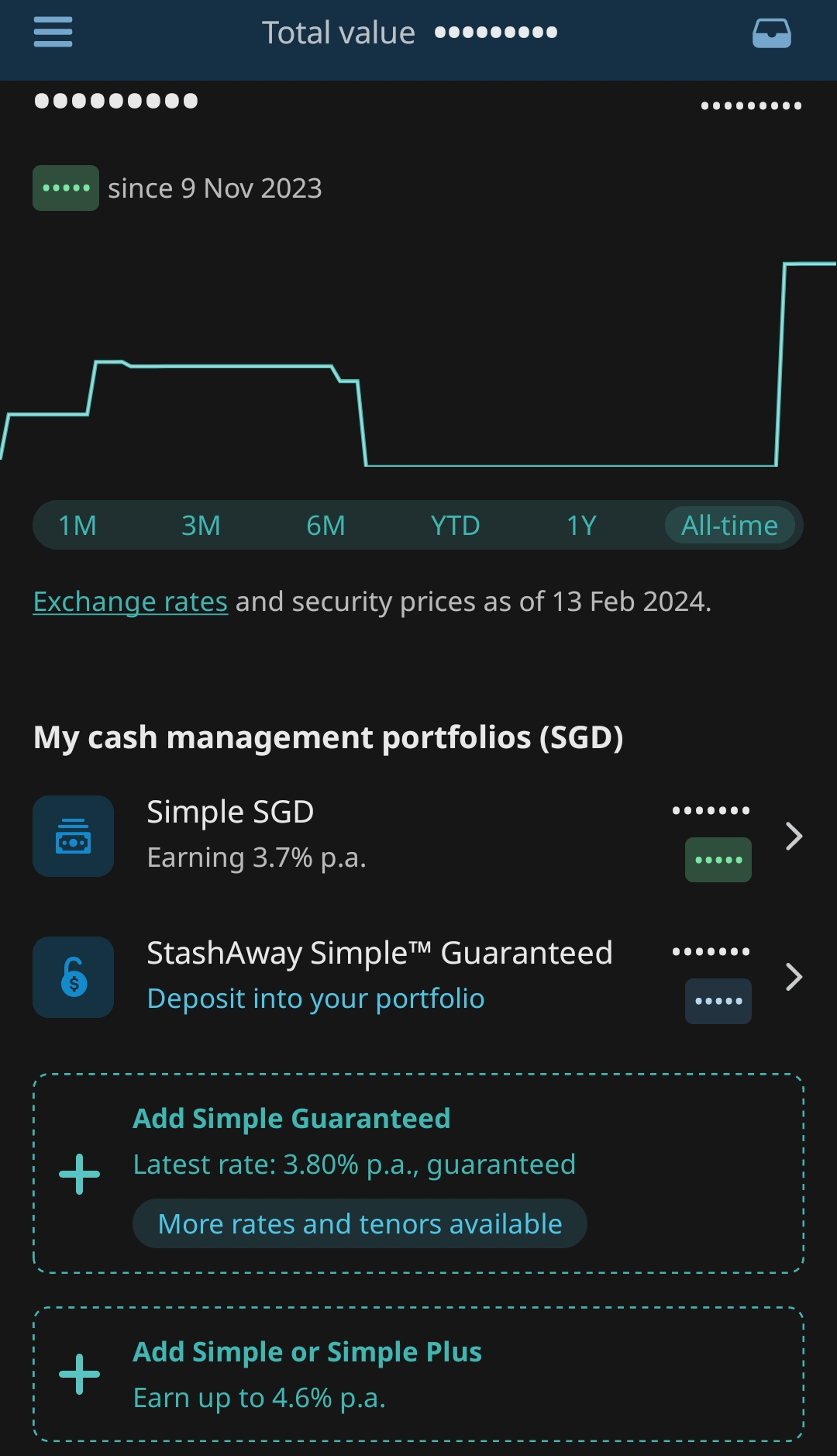This screenshot has height=1456, width=837.
Task: Select the YTD chart range
Action: (455, 526)
